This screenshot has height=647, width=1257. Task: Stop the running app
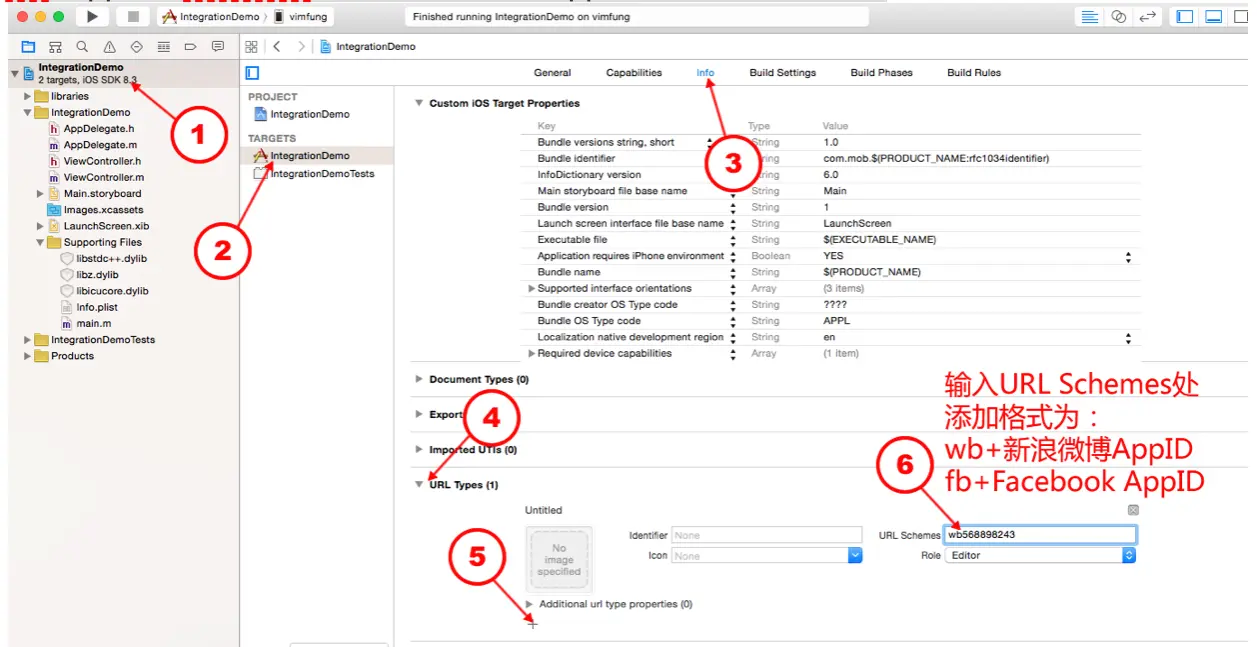tap(132, 17)
